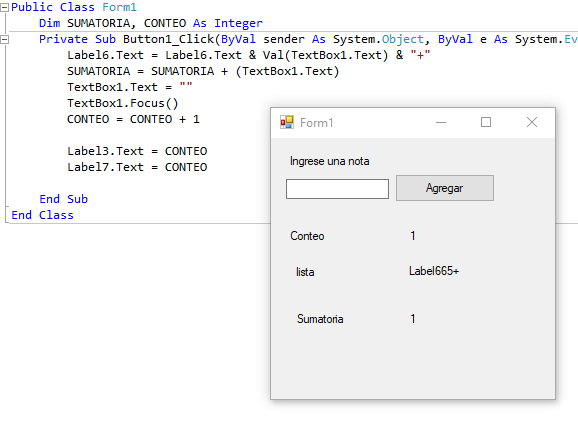Click the Form1 application icon in title bar
The image size is (578, 424).
(x=287, y=122)
